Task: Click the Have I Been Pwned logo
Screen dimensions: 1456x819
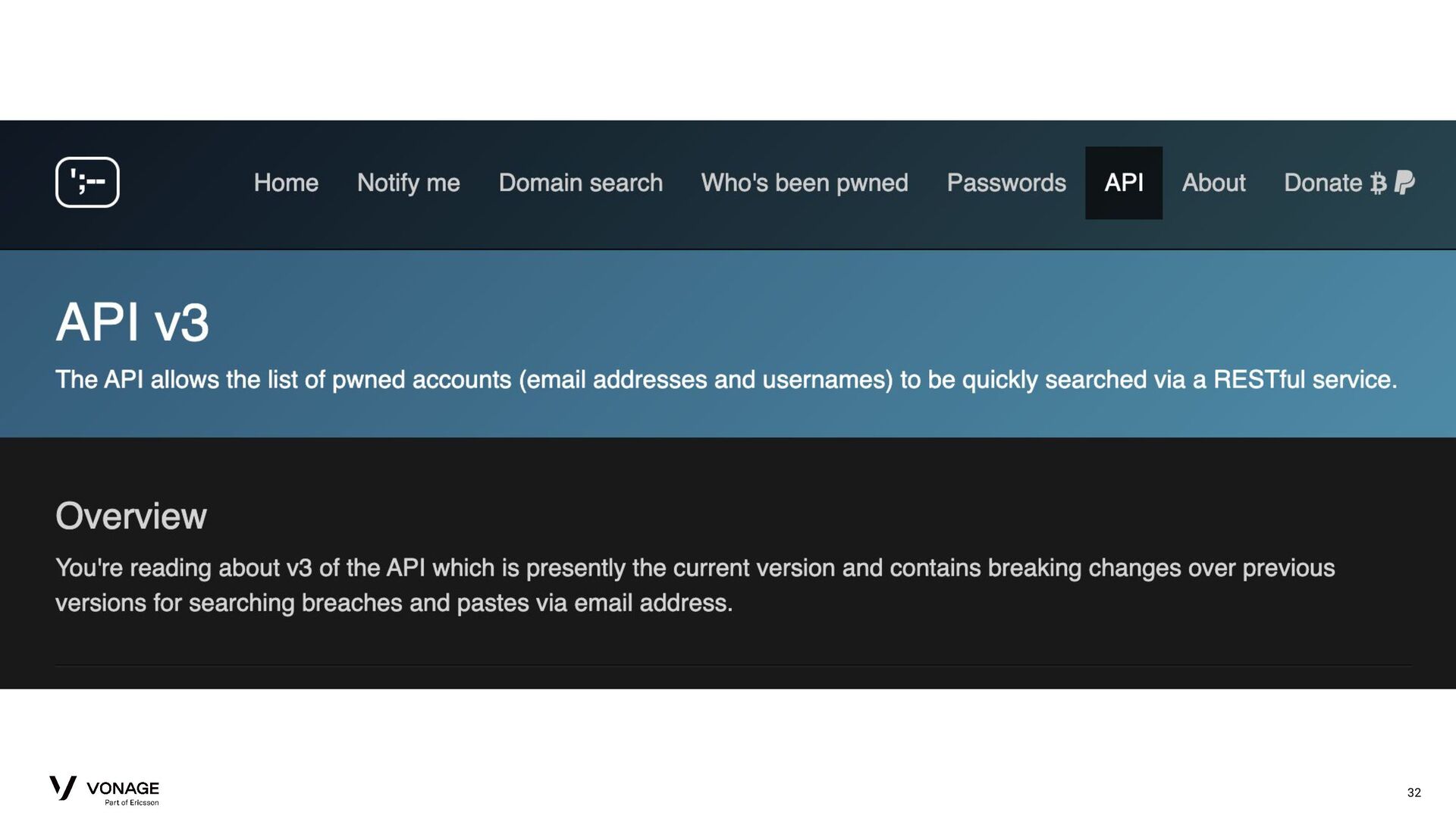Action: [x=87, y=182]
